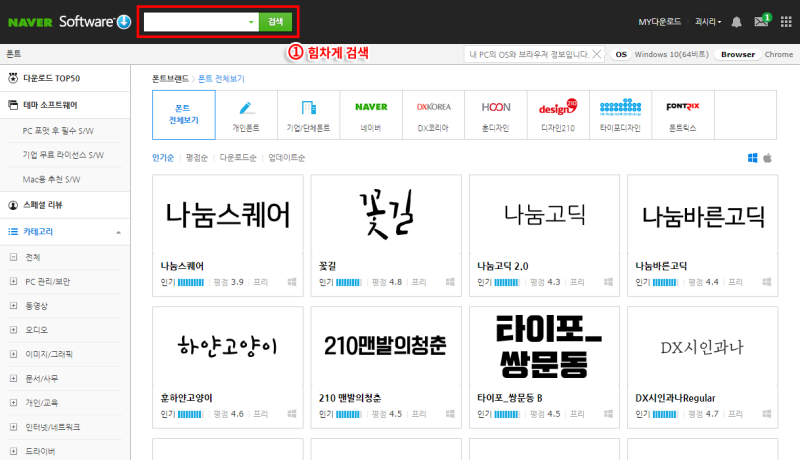This screenshot has width=800, height=460.
Task: Click the NAVER logo text
Action: pos(30,22)
